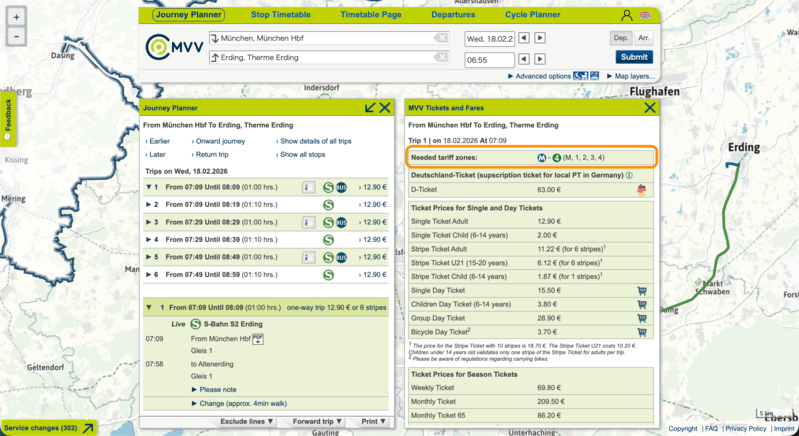Click info icon on trip 1

click(308, 186)
